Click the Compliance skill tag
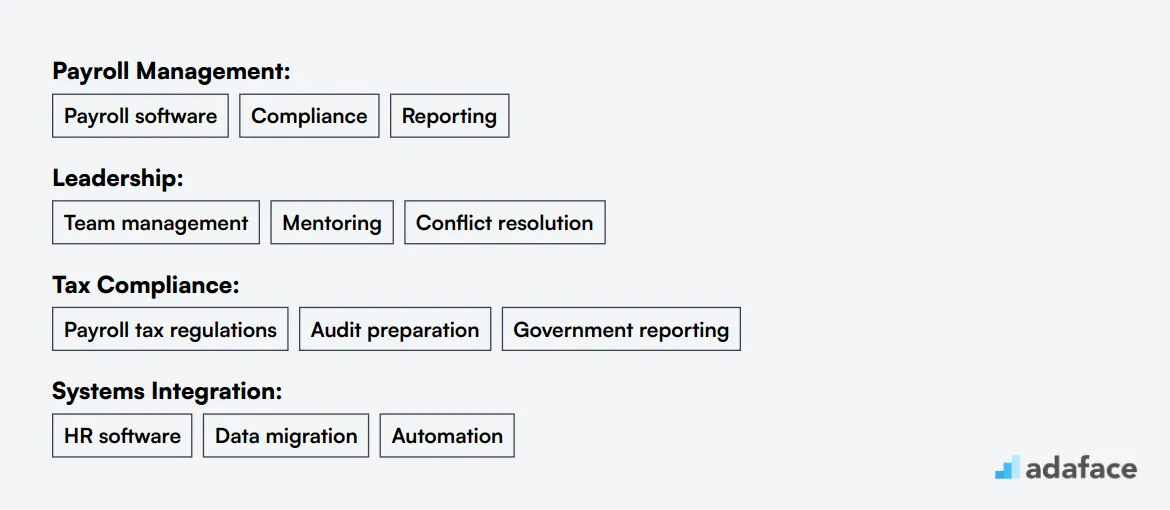Viewport: 1170px width, 510px height. (x=309, y=116)
